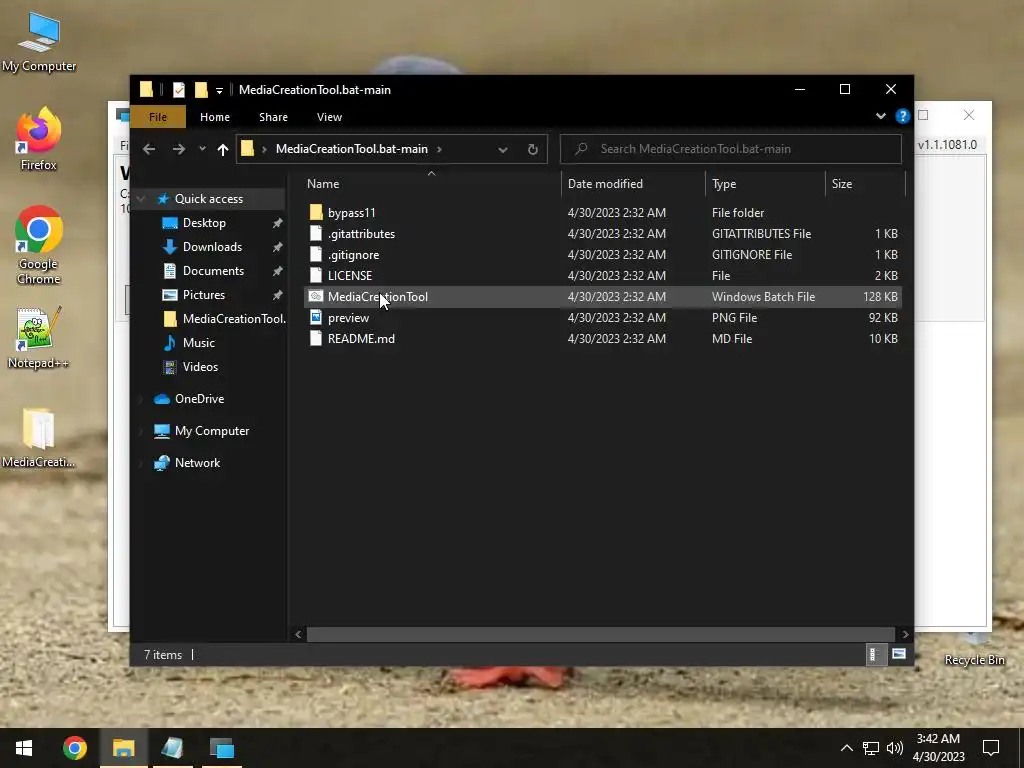Open MediaCreationTool folder in navigation pane
The image size is (1024, 768).
point(234,319)
